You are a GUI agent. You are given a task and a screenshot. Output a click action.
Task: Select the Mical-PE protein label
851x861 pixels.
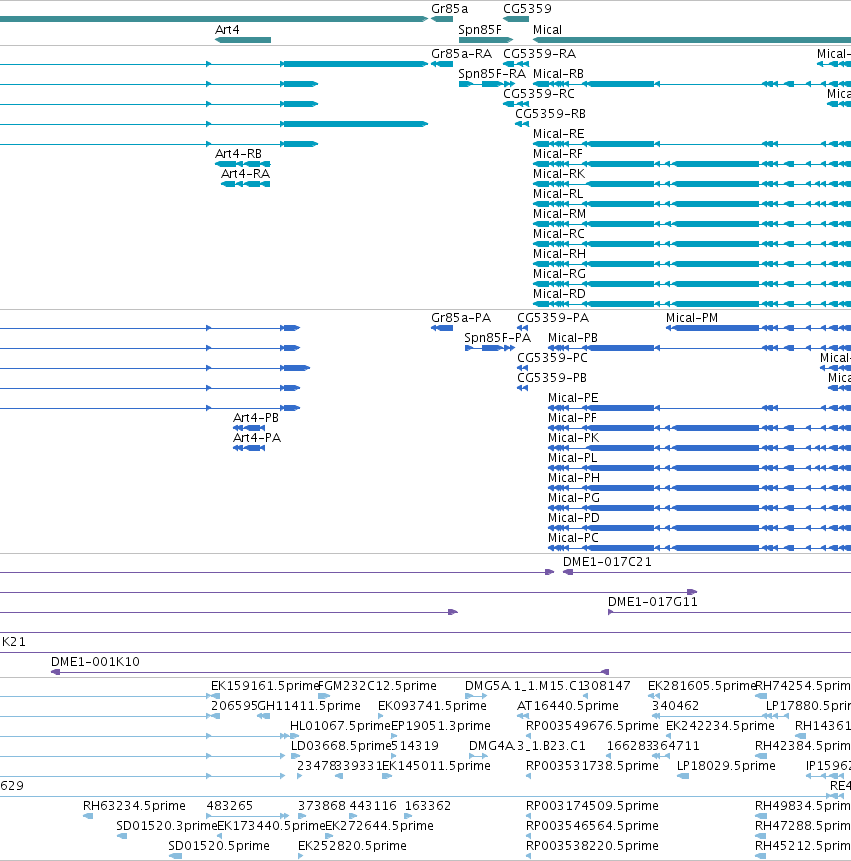point(573,398)
